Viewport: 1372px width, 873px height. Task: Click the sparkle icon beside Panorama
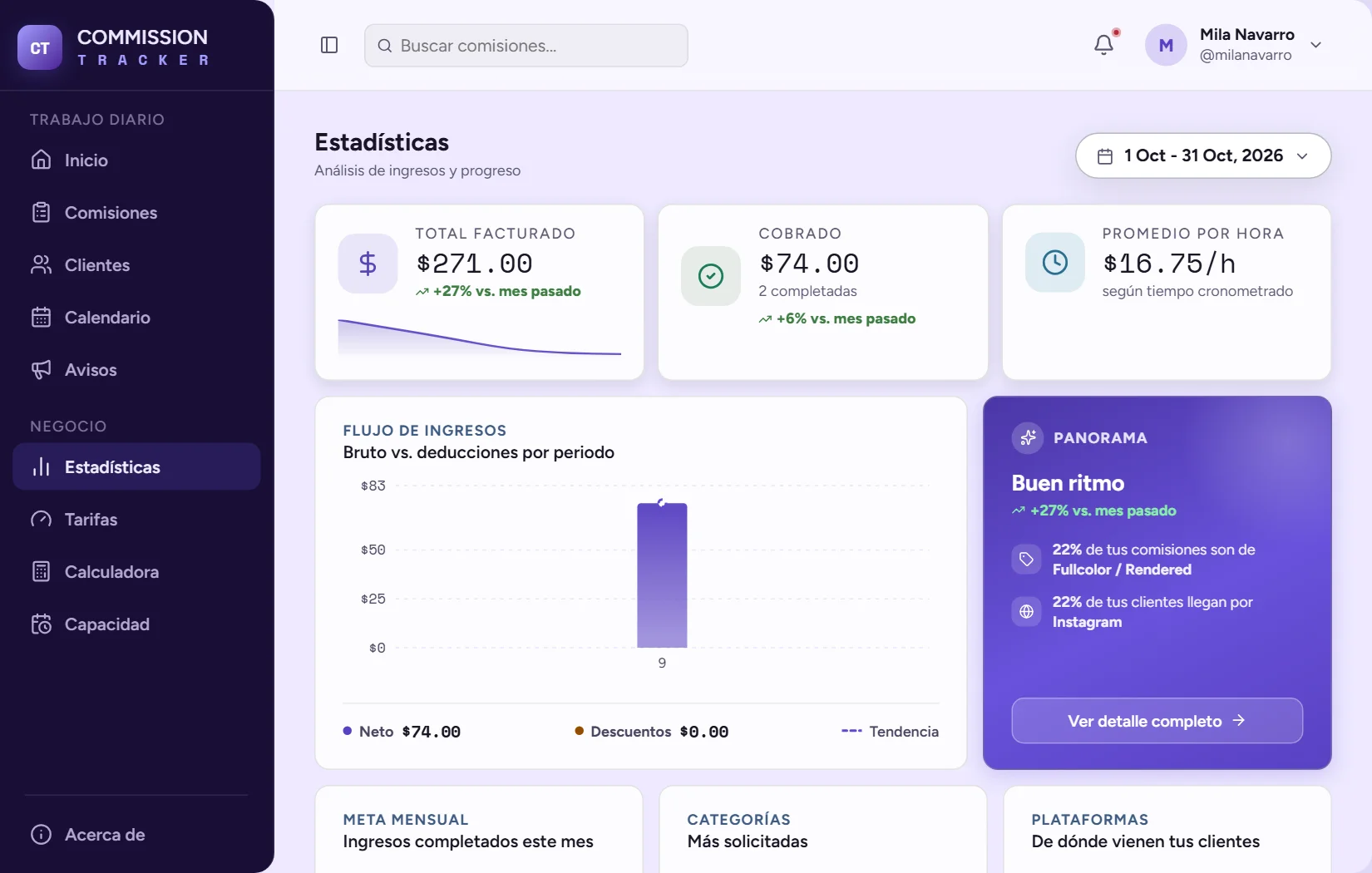point(1028,437)
